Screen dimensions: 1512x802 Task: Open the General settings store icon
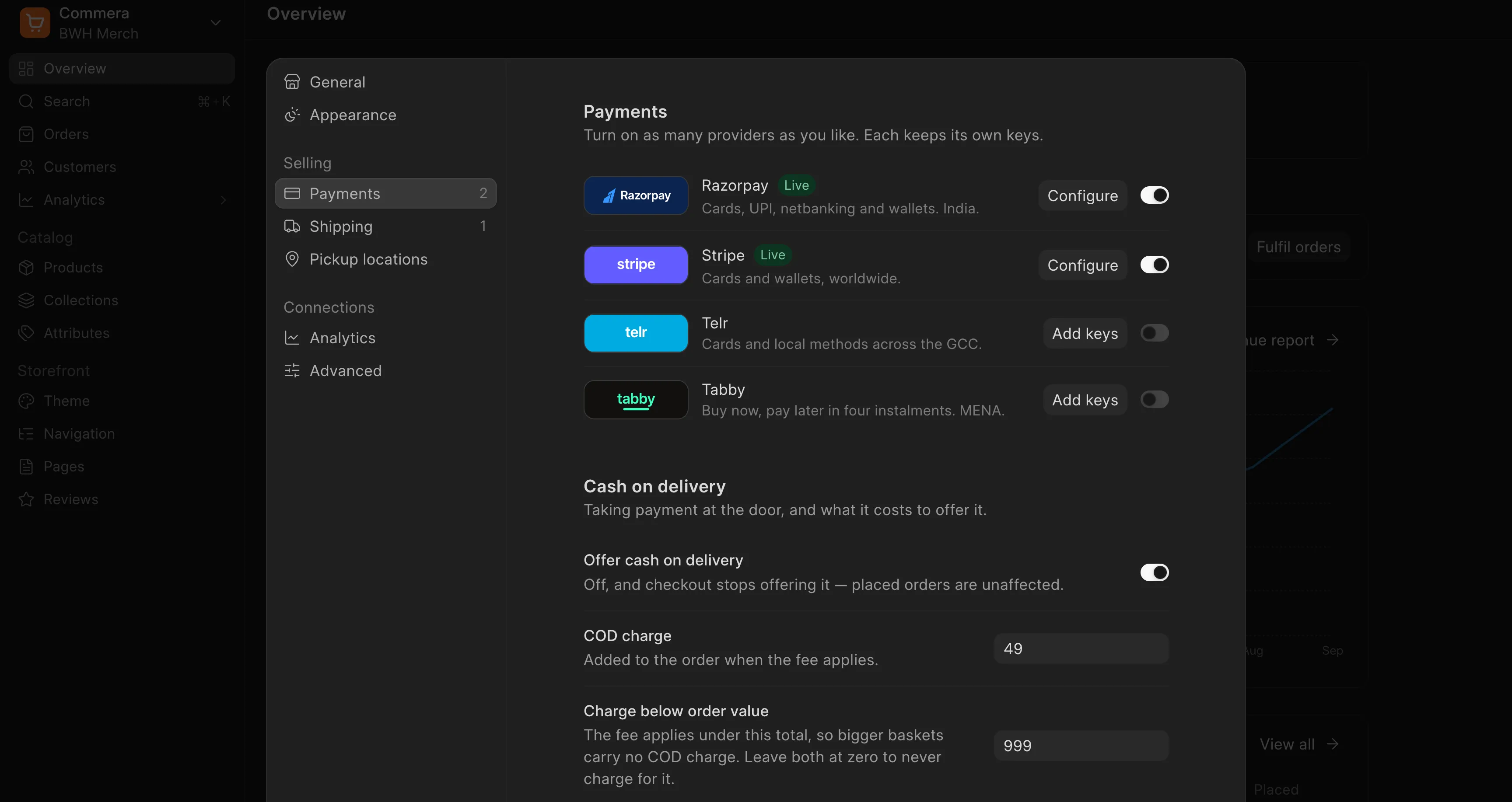tap(292, 81)
